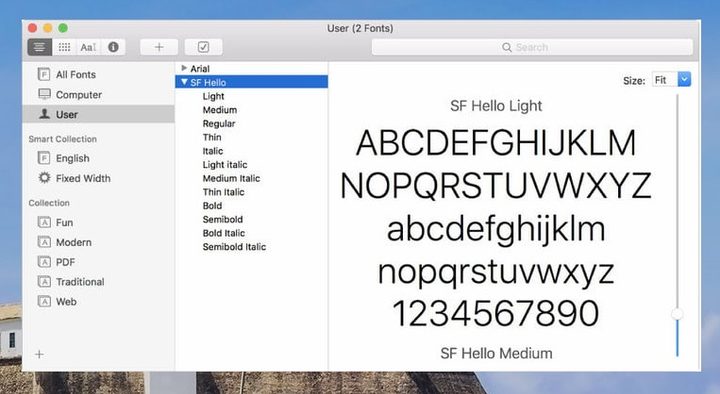
Task: Click the Traditional collection icon
Action: pyautogui.click(x=44, y=281)
